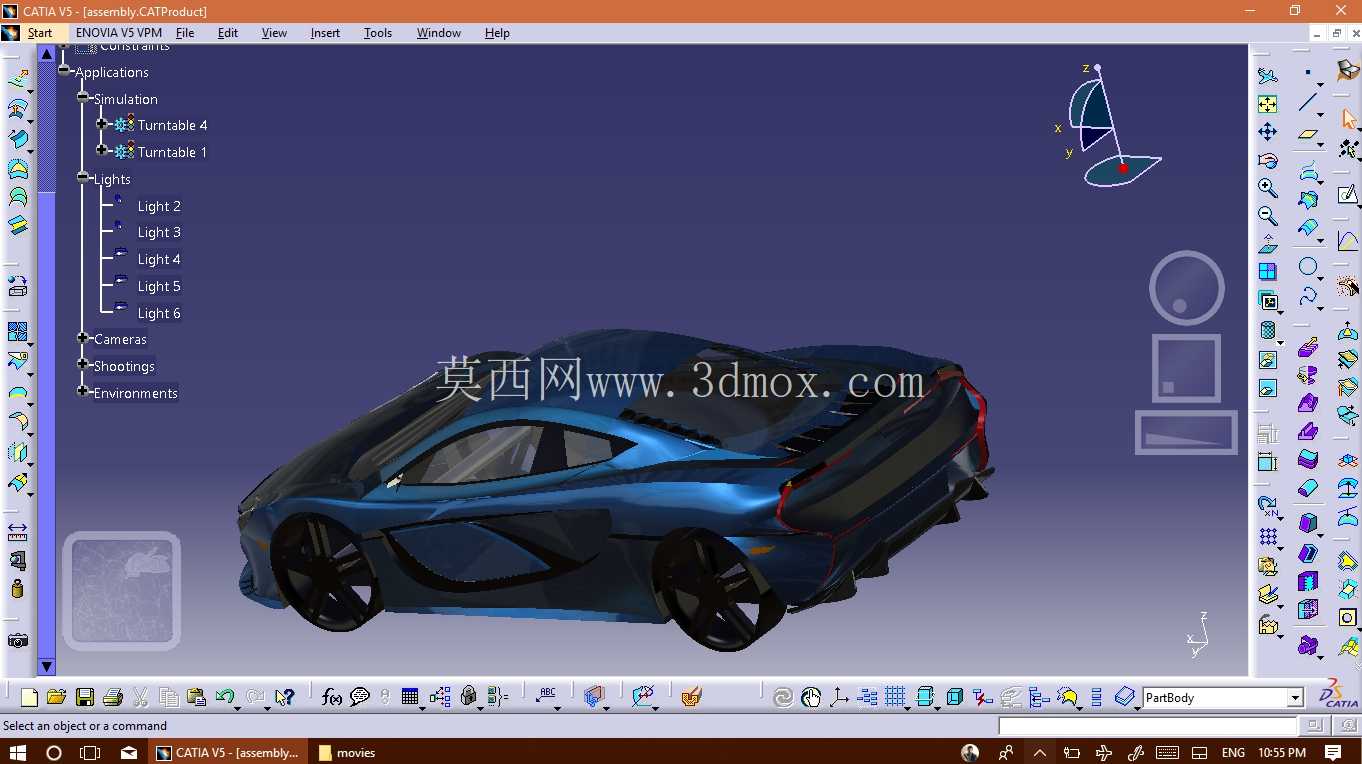Open the movies folder in the taskbar
This screenshot has width=1362, height=764.
pos(346,752)
